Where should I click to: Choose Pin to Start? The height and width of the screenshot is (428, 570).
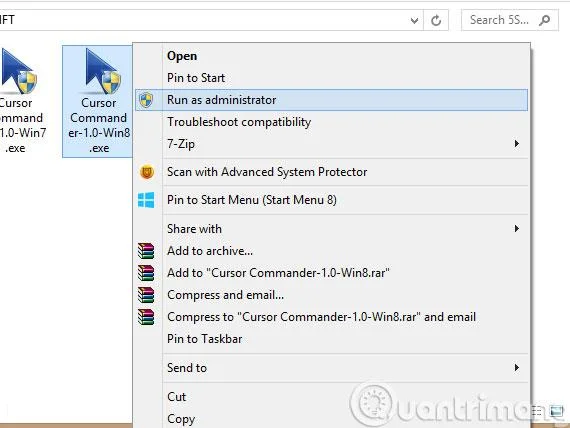[x=331, y=78]
